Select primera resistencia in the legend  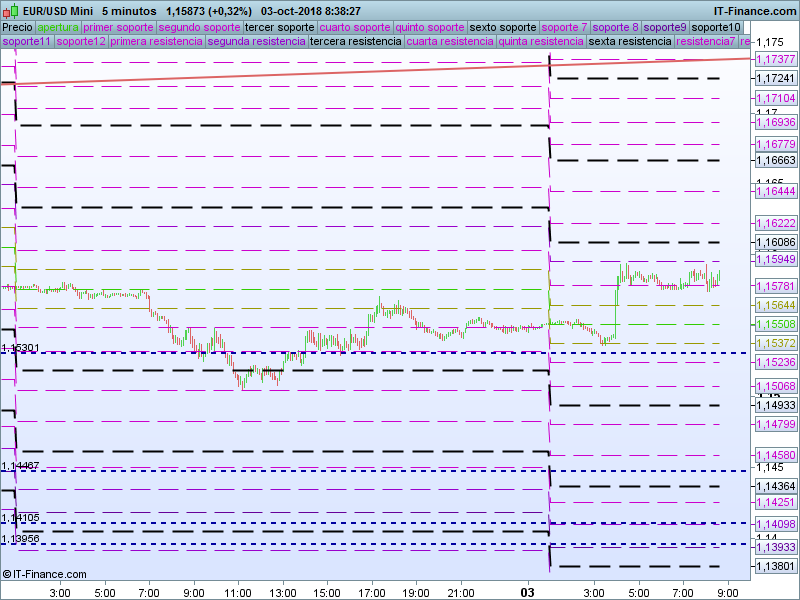(x=156, y=42)
